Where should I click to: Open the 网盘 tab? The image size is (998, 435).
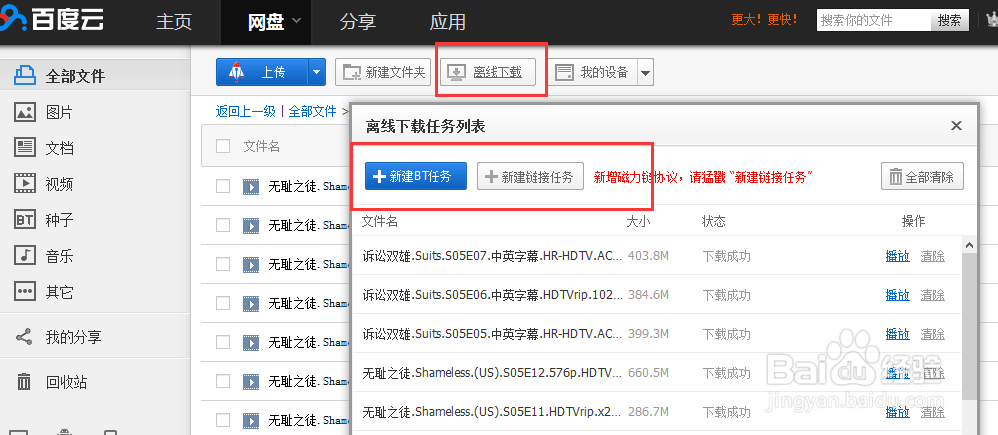point(265,22)
